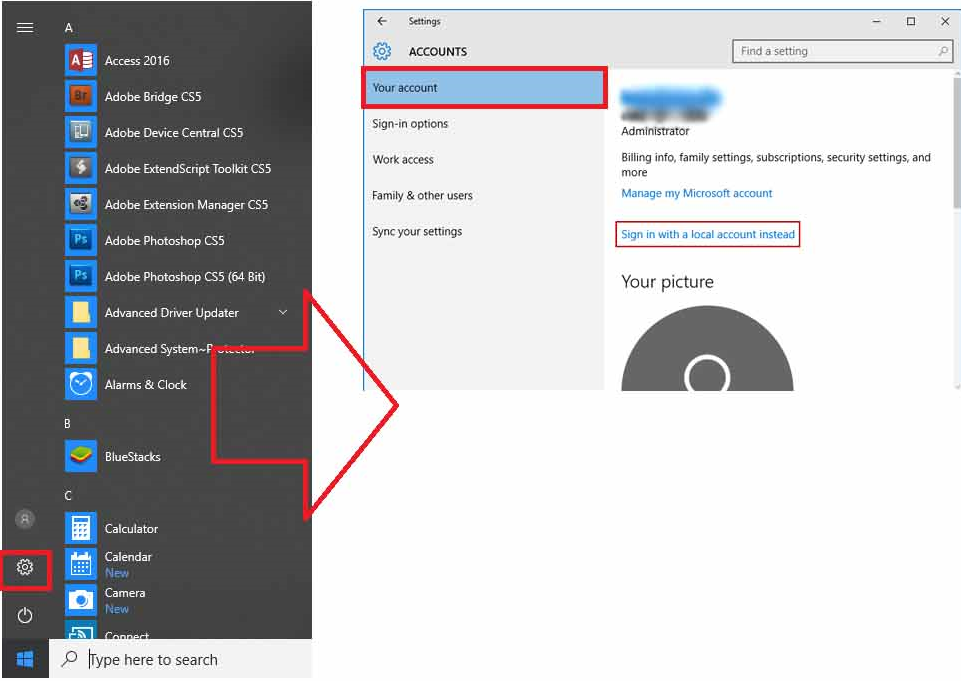The image size is (961, 681).
Task: Open Advanced System Protector folder icon
Action: 81,348
